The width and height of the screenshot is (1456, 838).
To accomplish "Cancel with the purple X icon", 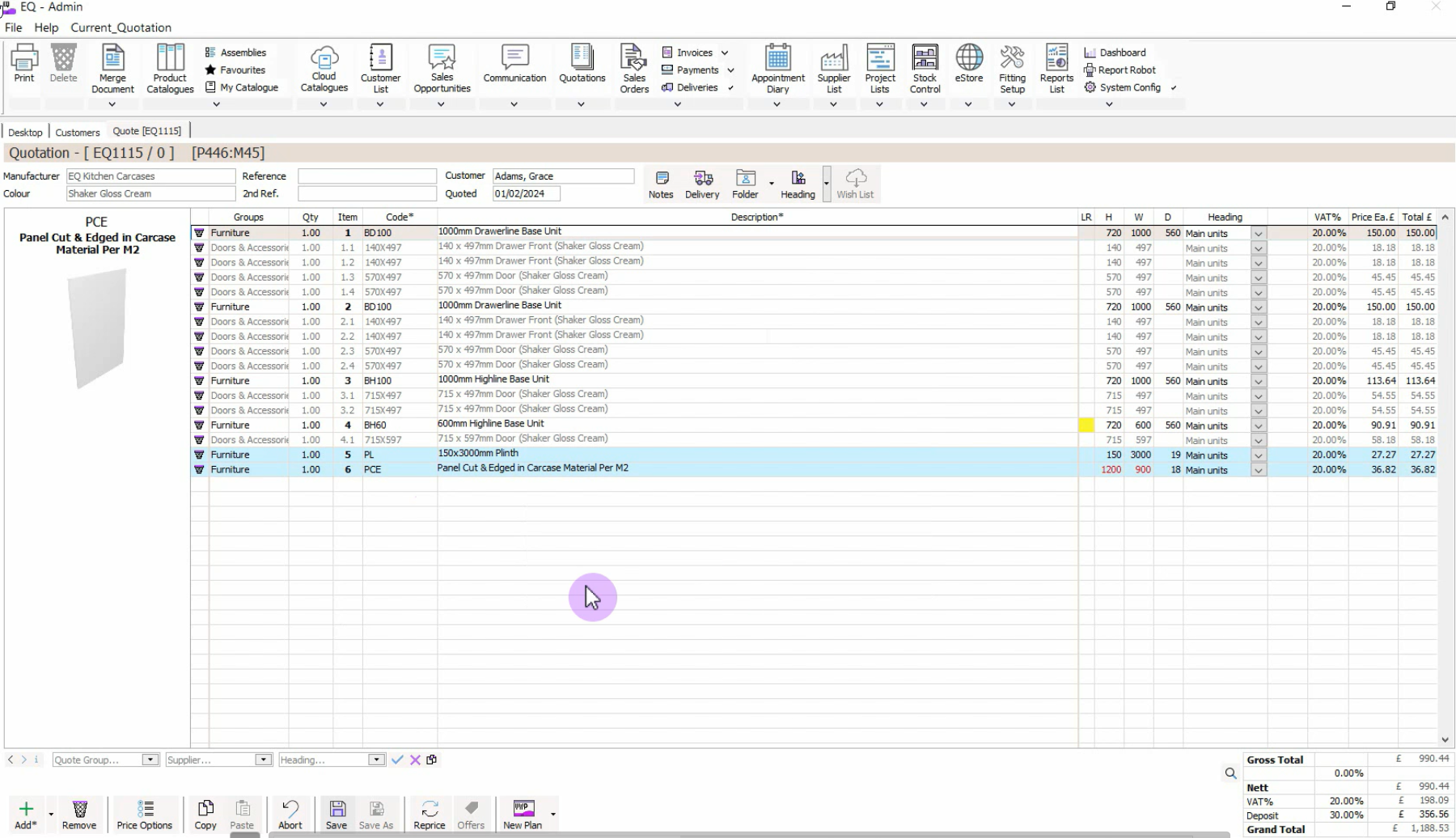I will [415, 760].
